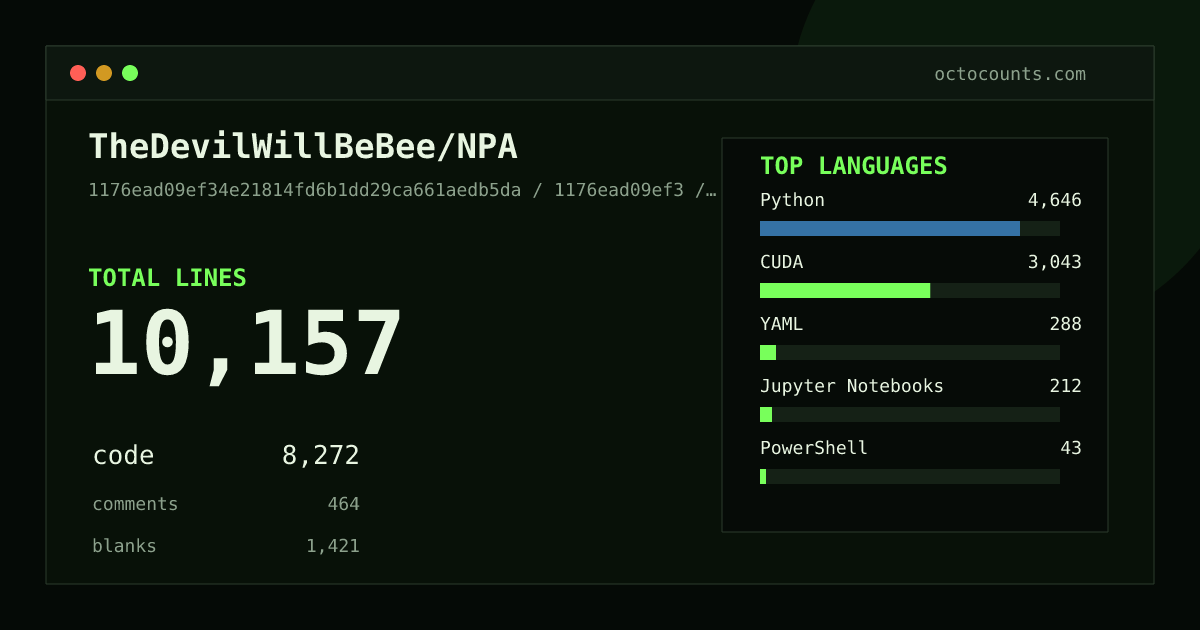This screenshot has height=630, width=1200.
Task: Click the green window dot
Action: point(130,73)
